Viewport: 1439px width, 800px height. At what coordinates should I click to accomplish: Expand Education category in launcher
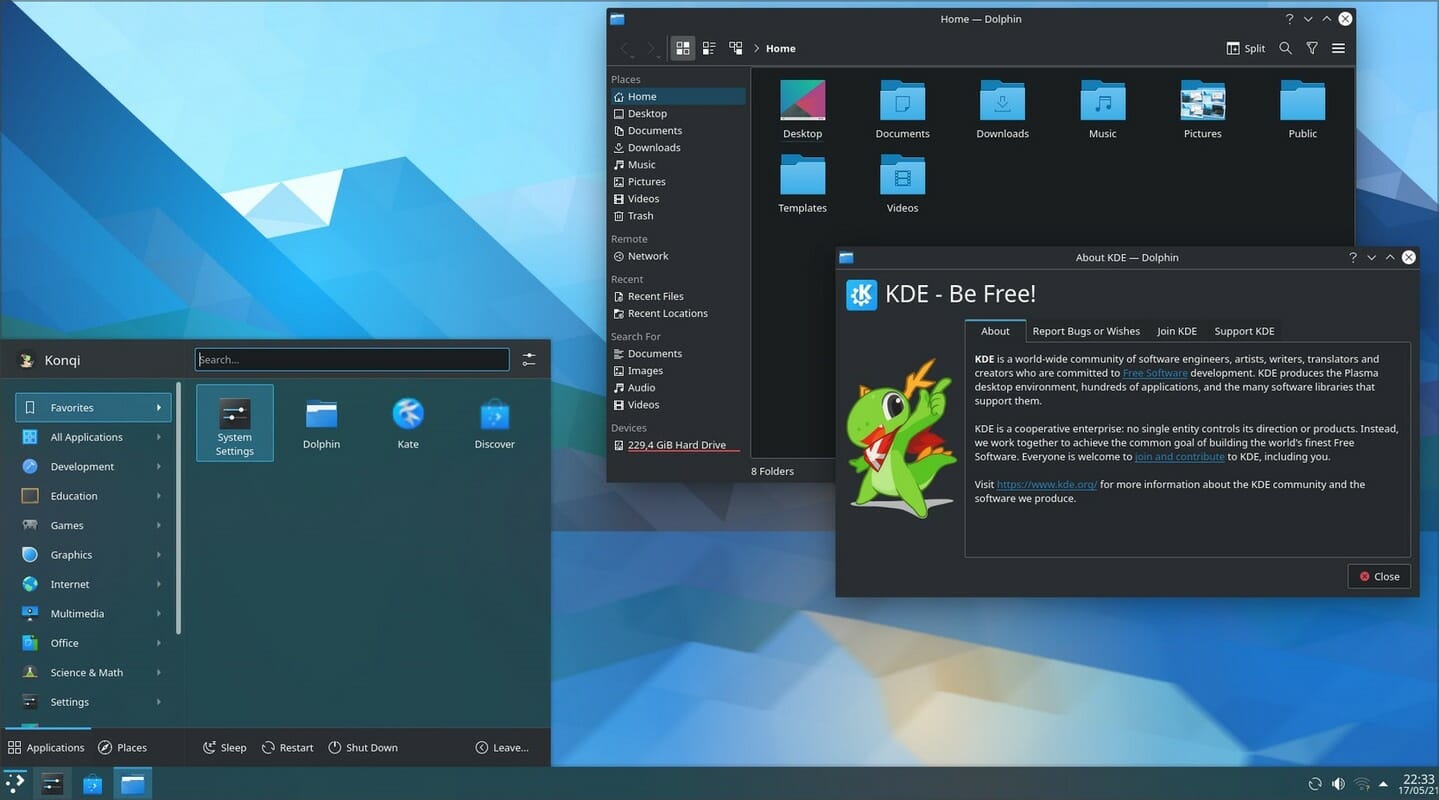point(93,496)
